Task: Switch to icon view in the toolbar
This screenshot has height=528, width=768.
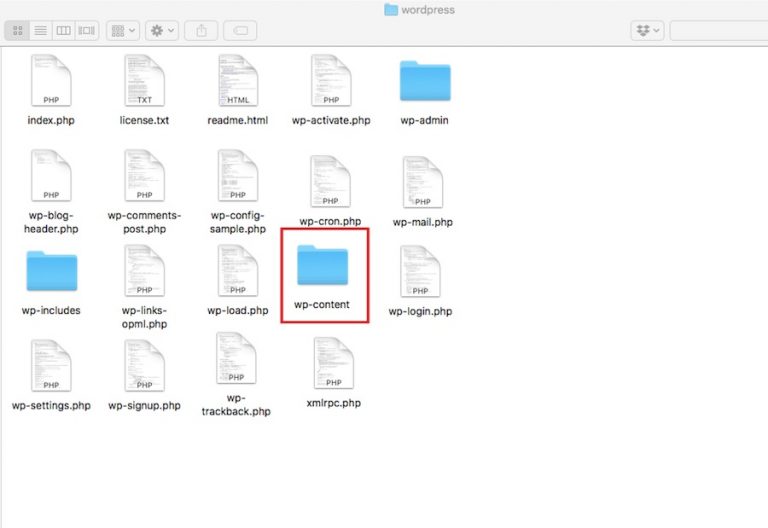Action: [x=18, y=31]
